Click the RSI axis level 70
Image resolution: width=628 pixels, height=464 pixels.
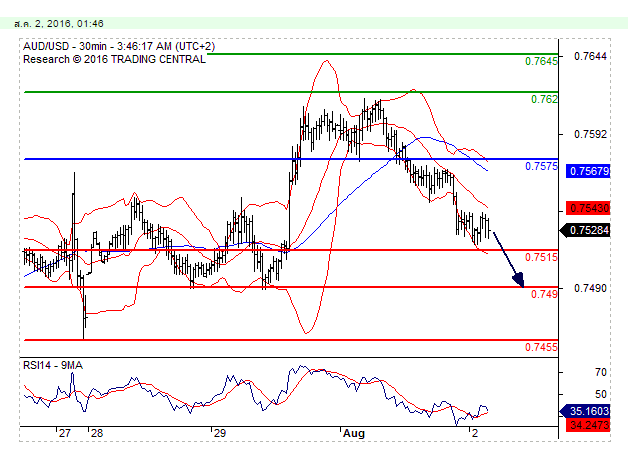point(601,372)
